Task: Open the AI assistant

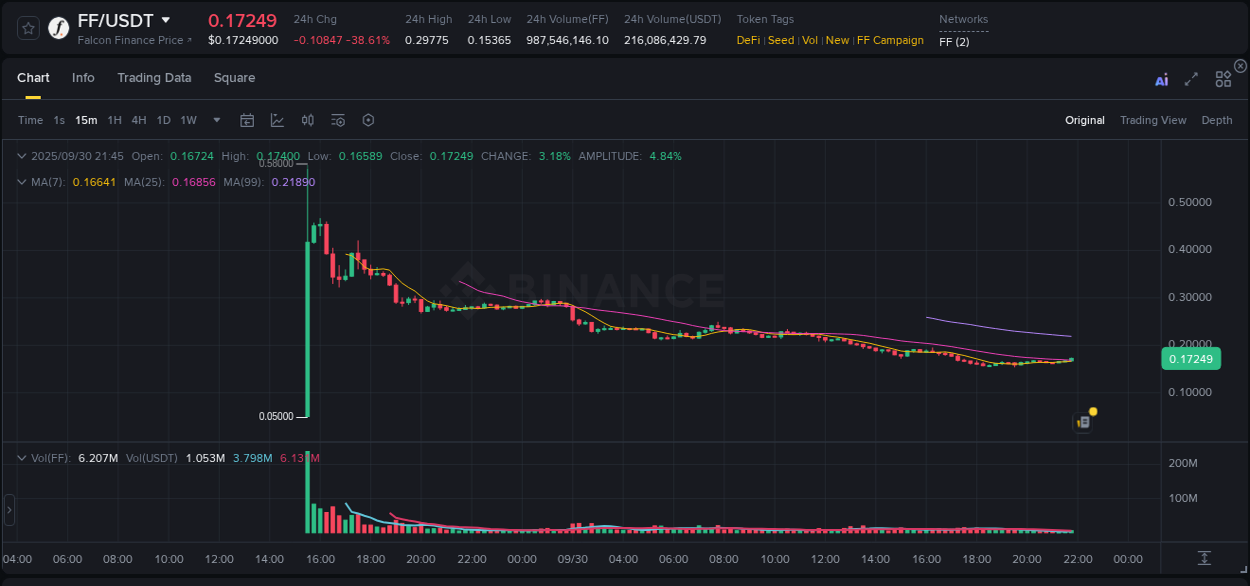Action: click(x=1161, y=79)
